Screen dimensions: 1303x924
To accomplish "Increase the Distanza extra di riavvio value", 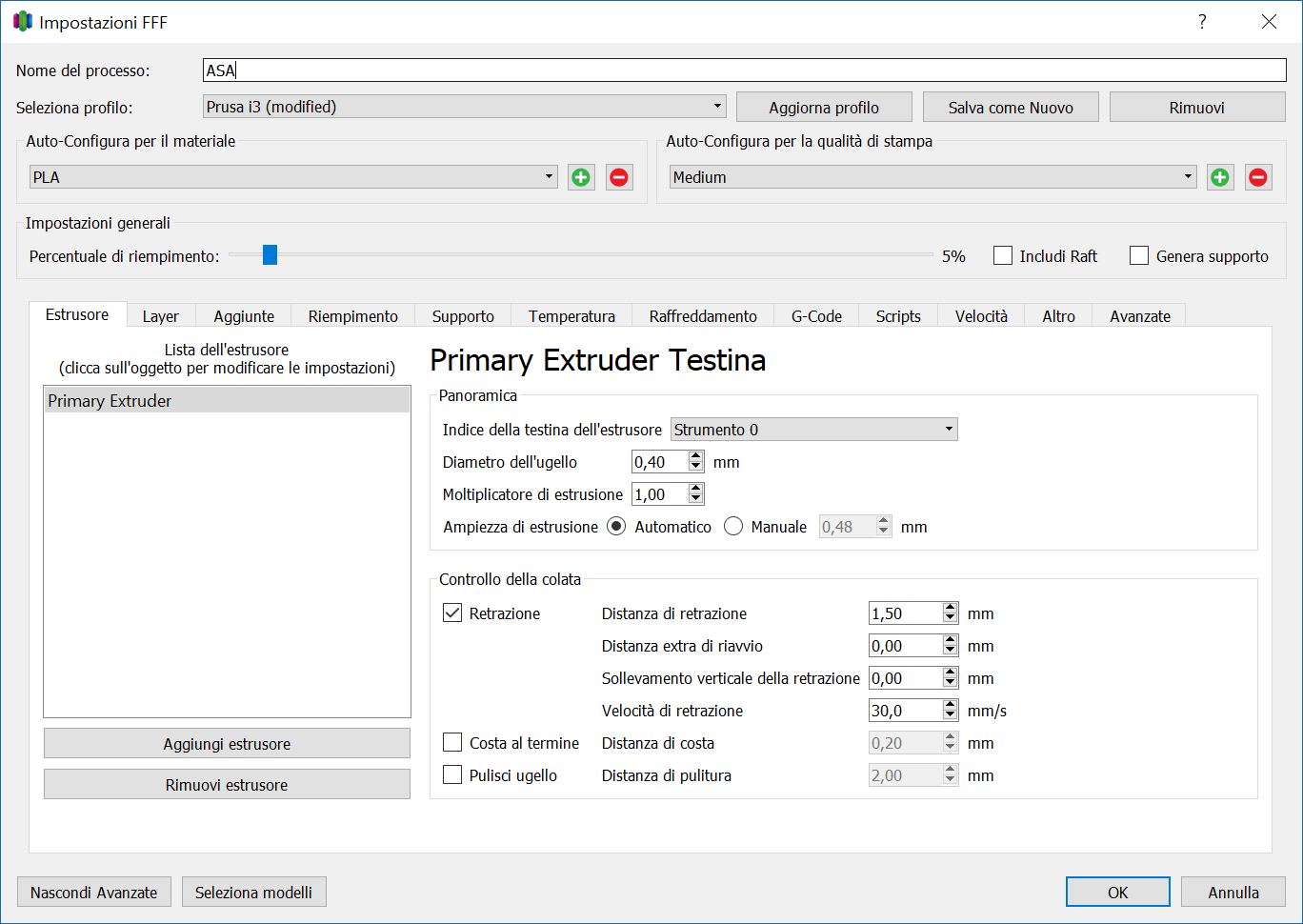I will click(x=950, y=640).
